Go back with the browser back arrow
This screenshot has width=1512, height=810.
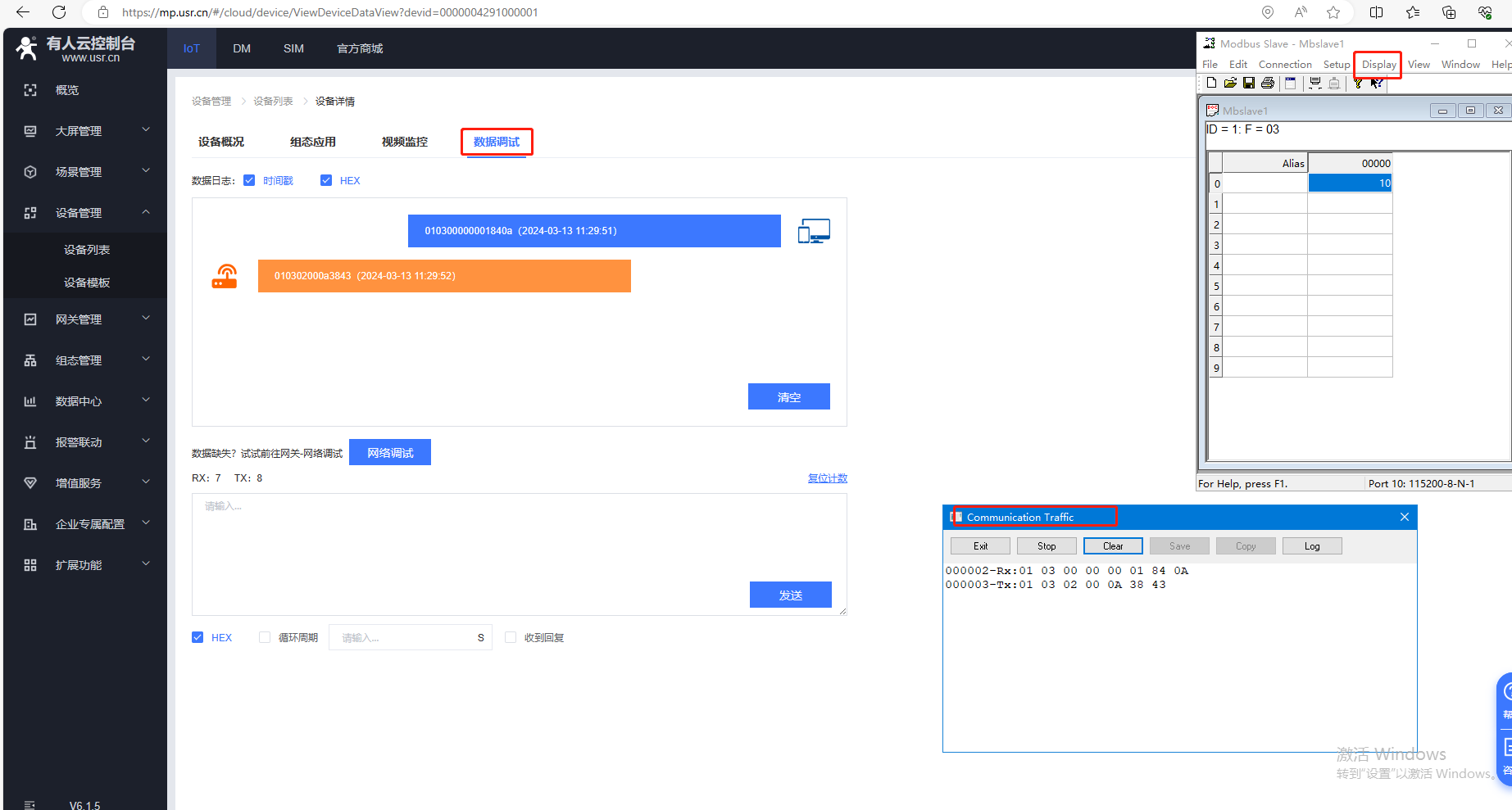(x=23, y=12)
